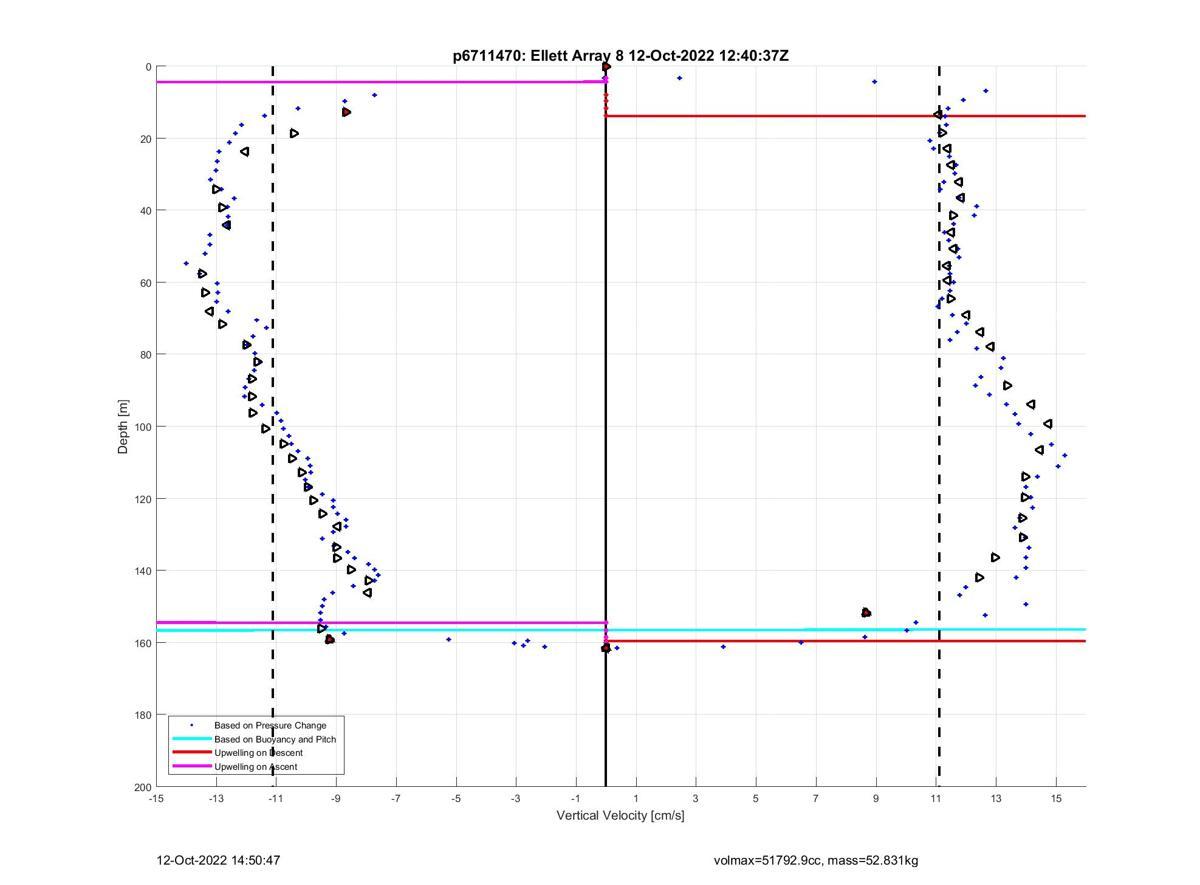The width and height of the screenshot is (1200, 885).
Task: Click x-axis tick label '-5'
Action: 456,798
